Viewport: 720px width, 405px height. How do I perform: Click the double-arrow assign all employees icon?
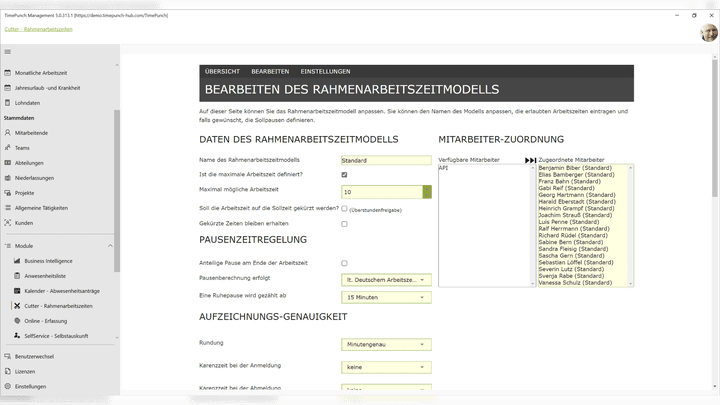(530, 160)
